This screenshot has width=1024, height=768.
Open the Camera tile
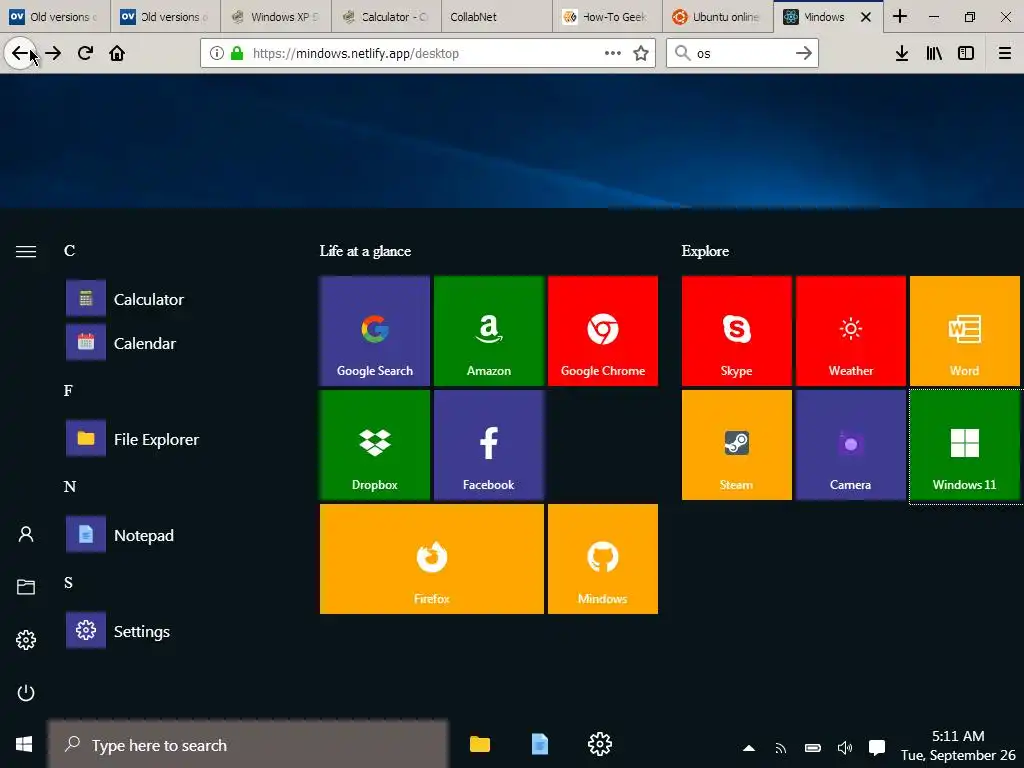pyautogui.click(x=851, y=445)
